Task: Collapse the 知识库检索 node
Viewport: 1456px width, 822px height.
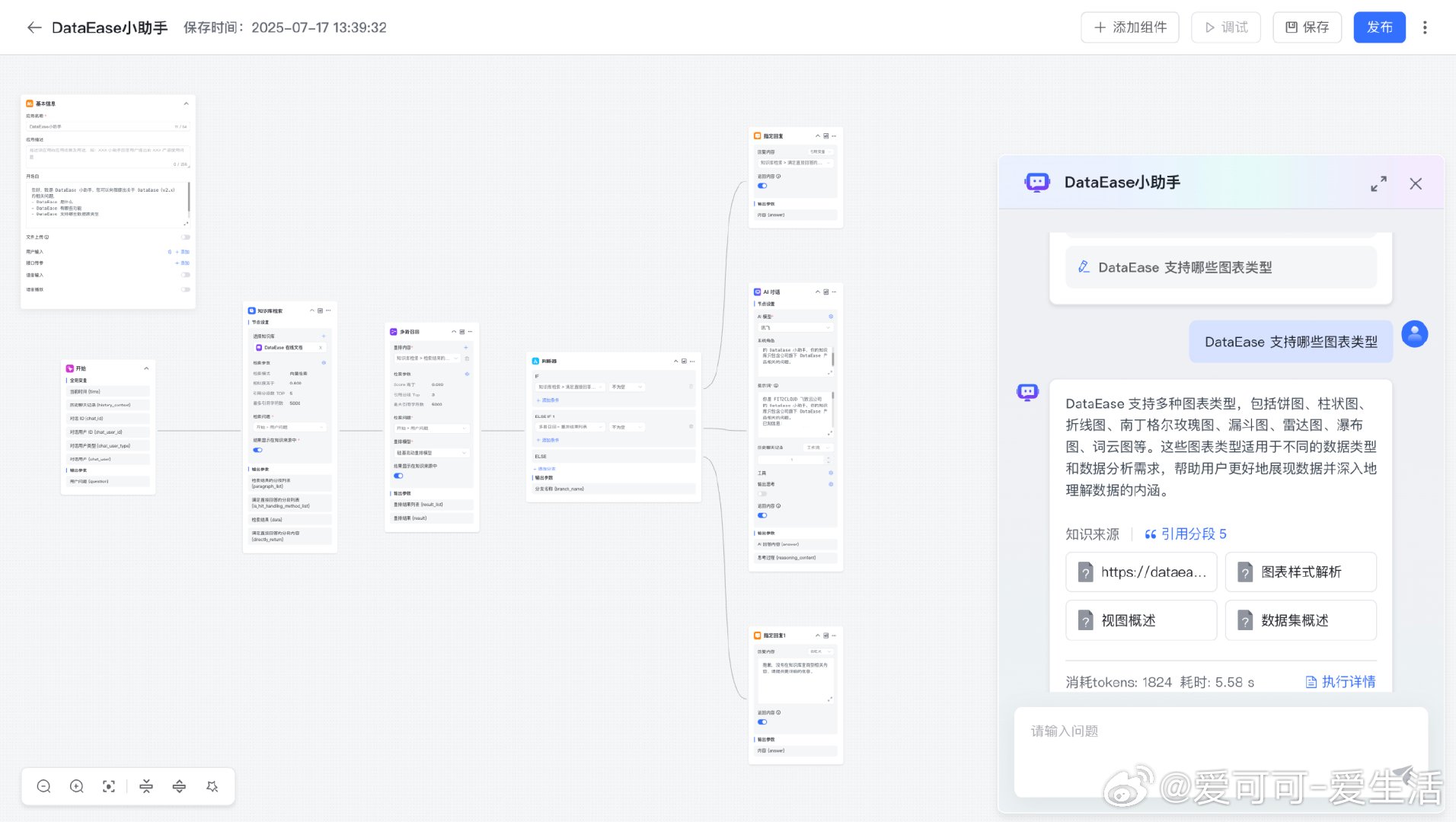Action: (311, 311)
